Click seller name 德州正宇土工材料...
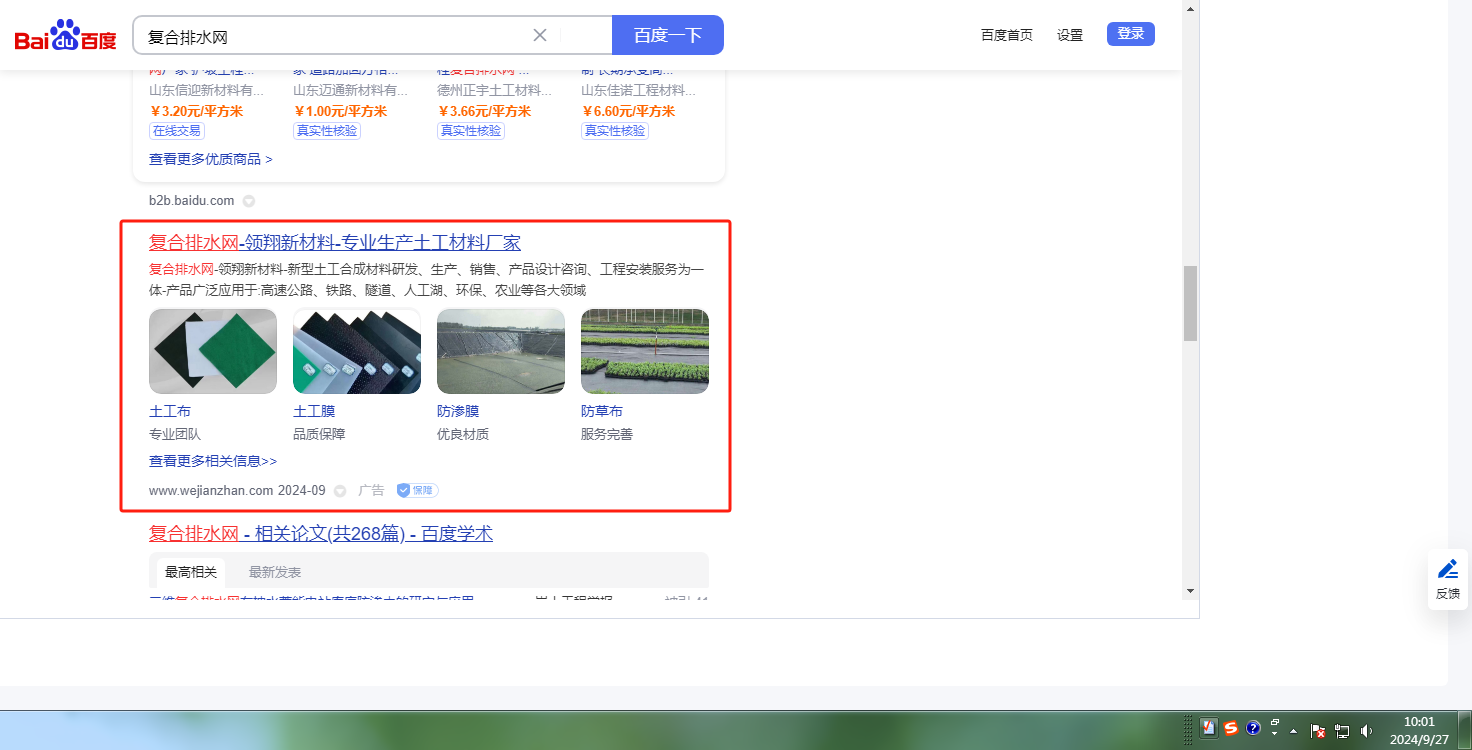 [495, 90]
